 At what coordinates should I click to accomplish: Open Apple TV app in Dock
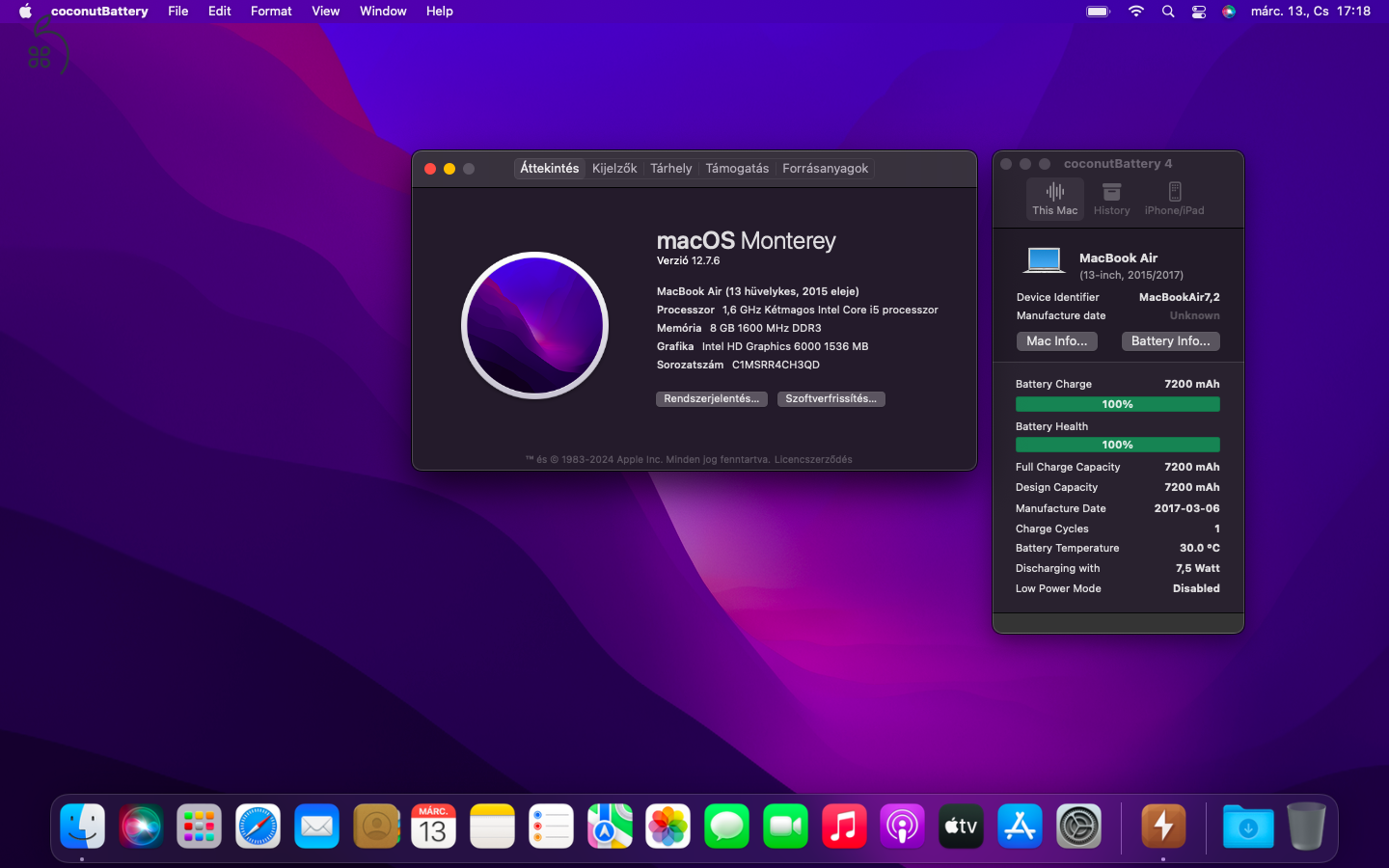[x=962, y=827]
